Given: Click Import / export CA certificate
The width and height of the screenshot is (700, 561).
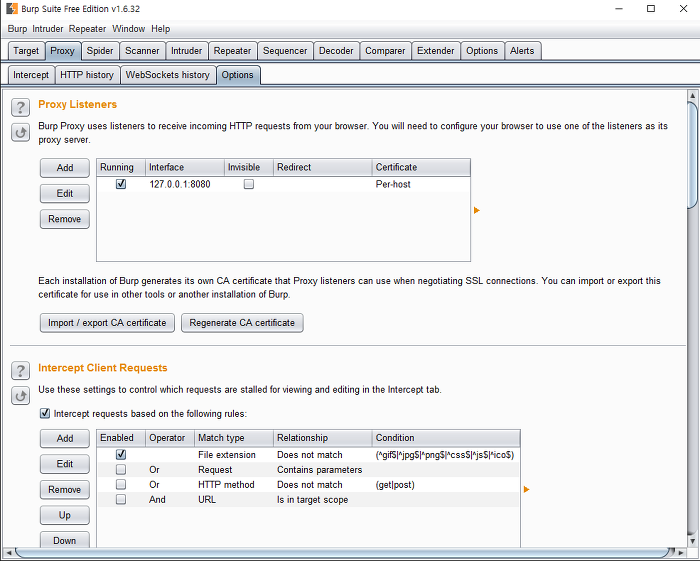Looking at the screenshot, I should 107,323.
